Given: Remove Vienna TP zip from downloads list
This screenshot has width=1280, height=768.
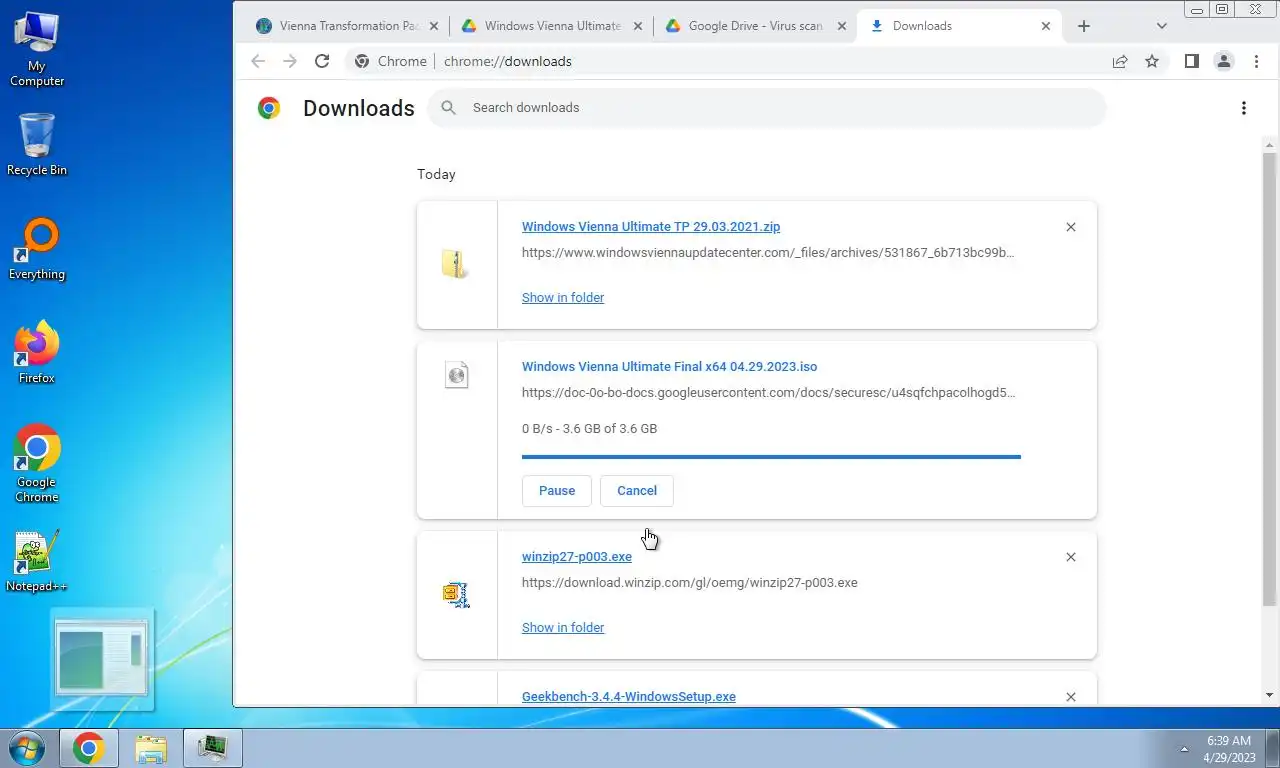Looking at the screenshot, I should [x=1071, y=227].
